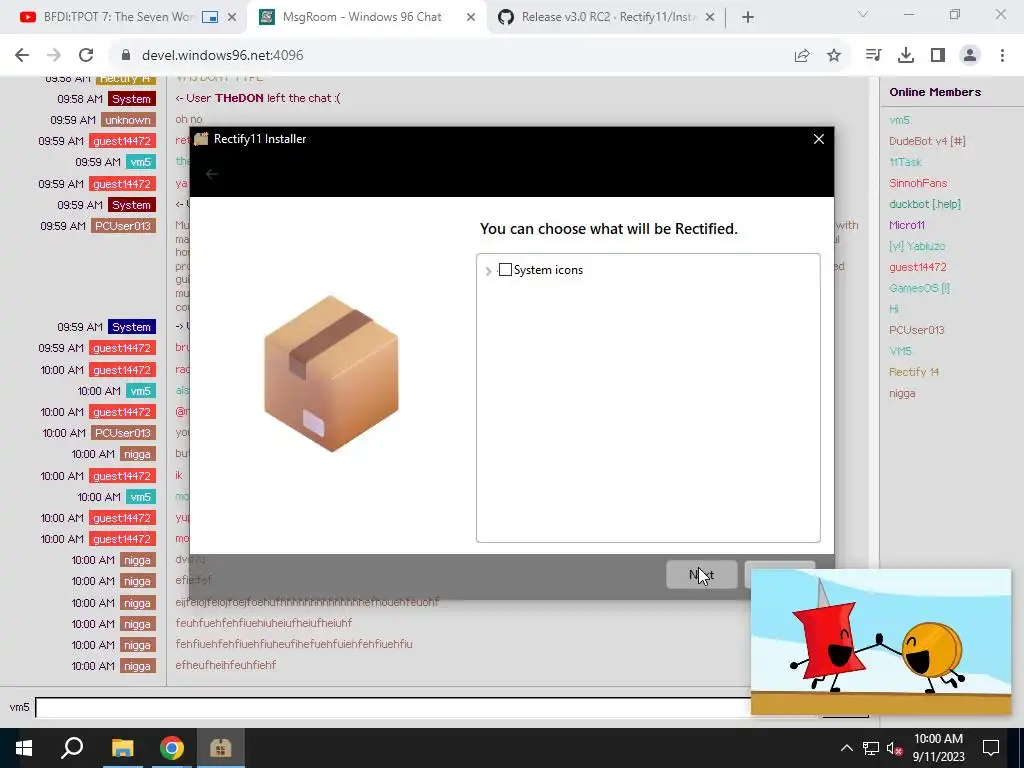This screenshot has width=1024, height=768.
Task: Switch to Rectify11 Installer taskbar icon
Action: [x=221, y=748]
